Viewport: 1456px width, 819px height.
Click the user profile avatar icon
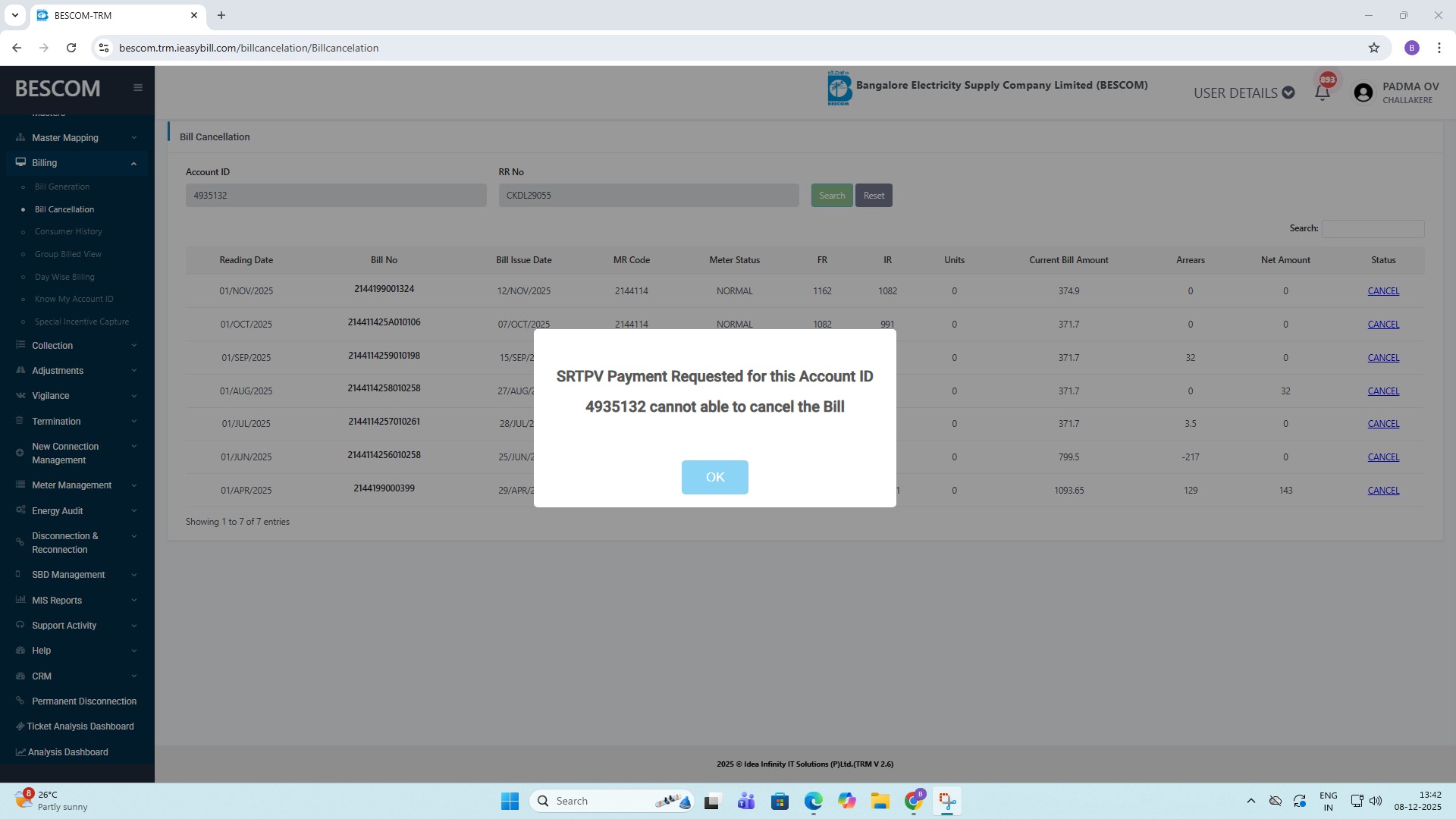(1363, 93)
